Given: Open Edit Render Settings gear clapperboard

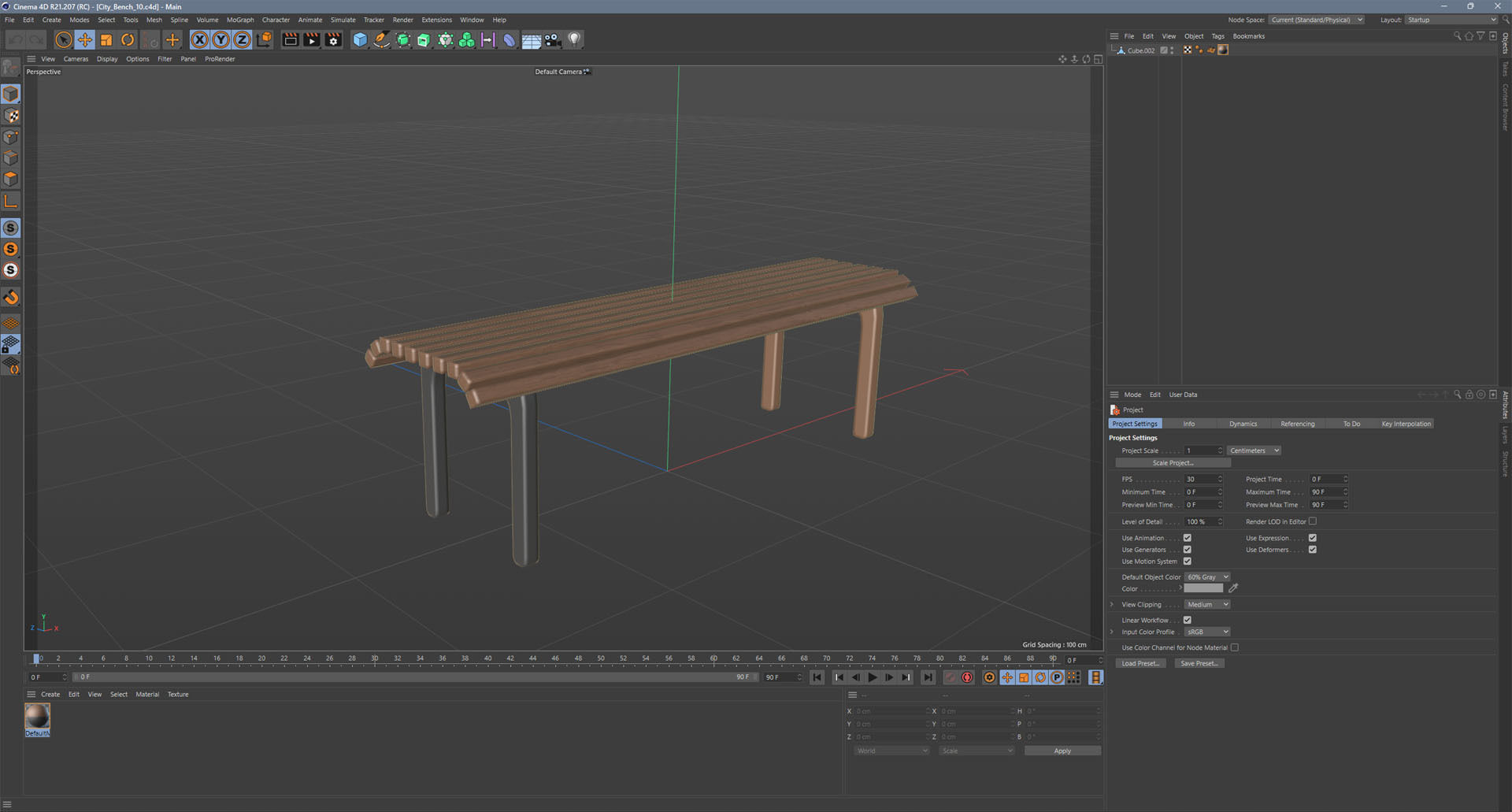Looking at the screenshot, I should pos(333,39).
